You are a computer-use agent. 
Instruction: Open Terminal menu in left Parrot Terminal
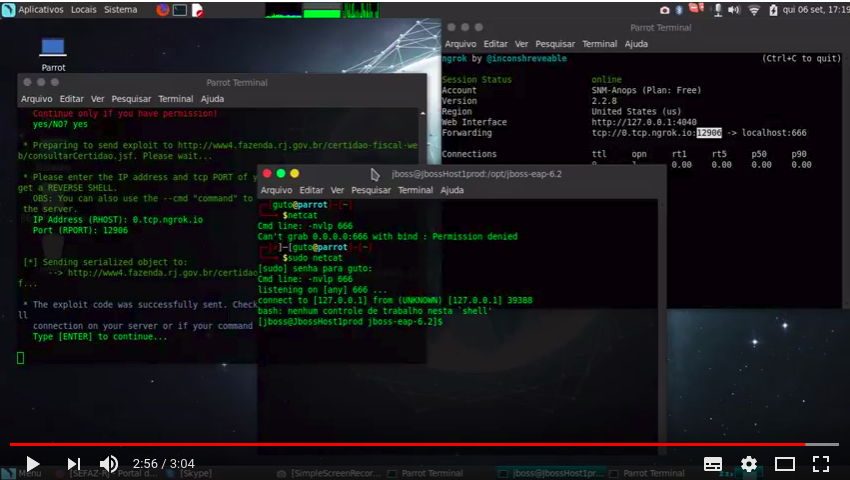pyautogui.click(x=176, y=99)
